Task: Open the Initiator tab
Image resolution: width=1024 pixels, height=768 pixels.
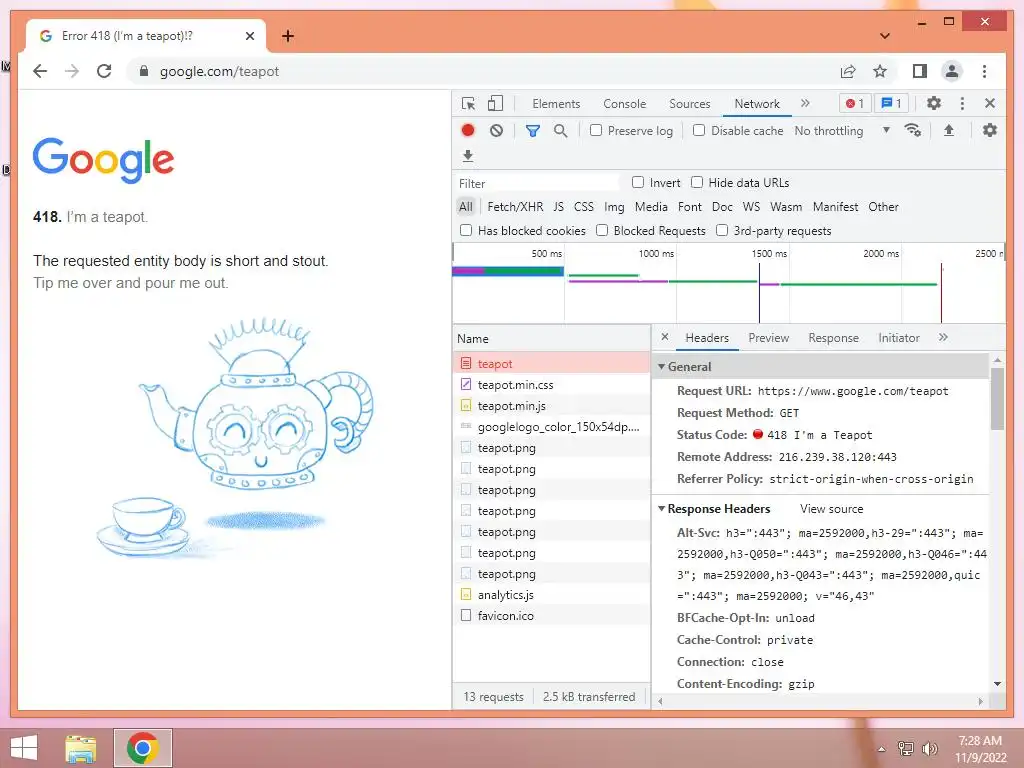Action: pyautogui.click(x=899, y=338)
